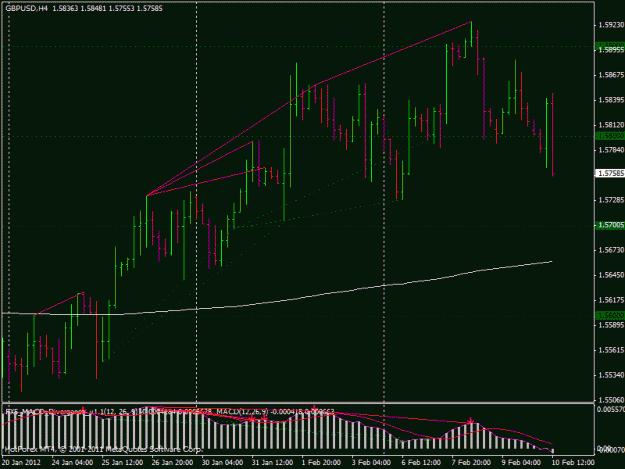Click the 1.59230 price axis label
The width and height of the screenshot is (625, 469).
coord(611,25)
